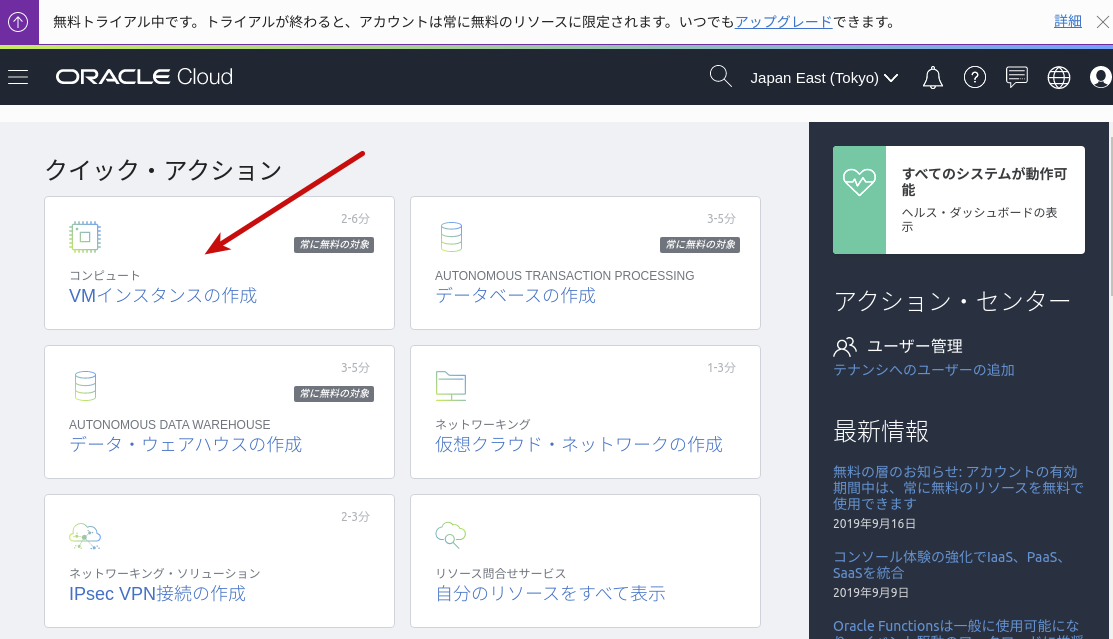The height and width of the screenshot is (639, 1113).
Task: Click the health dashboard heartbeat icon
Action: pos(859,182)
